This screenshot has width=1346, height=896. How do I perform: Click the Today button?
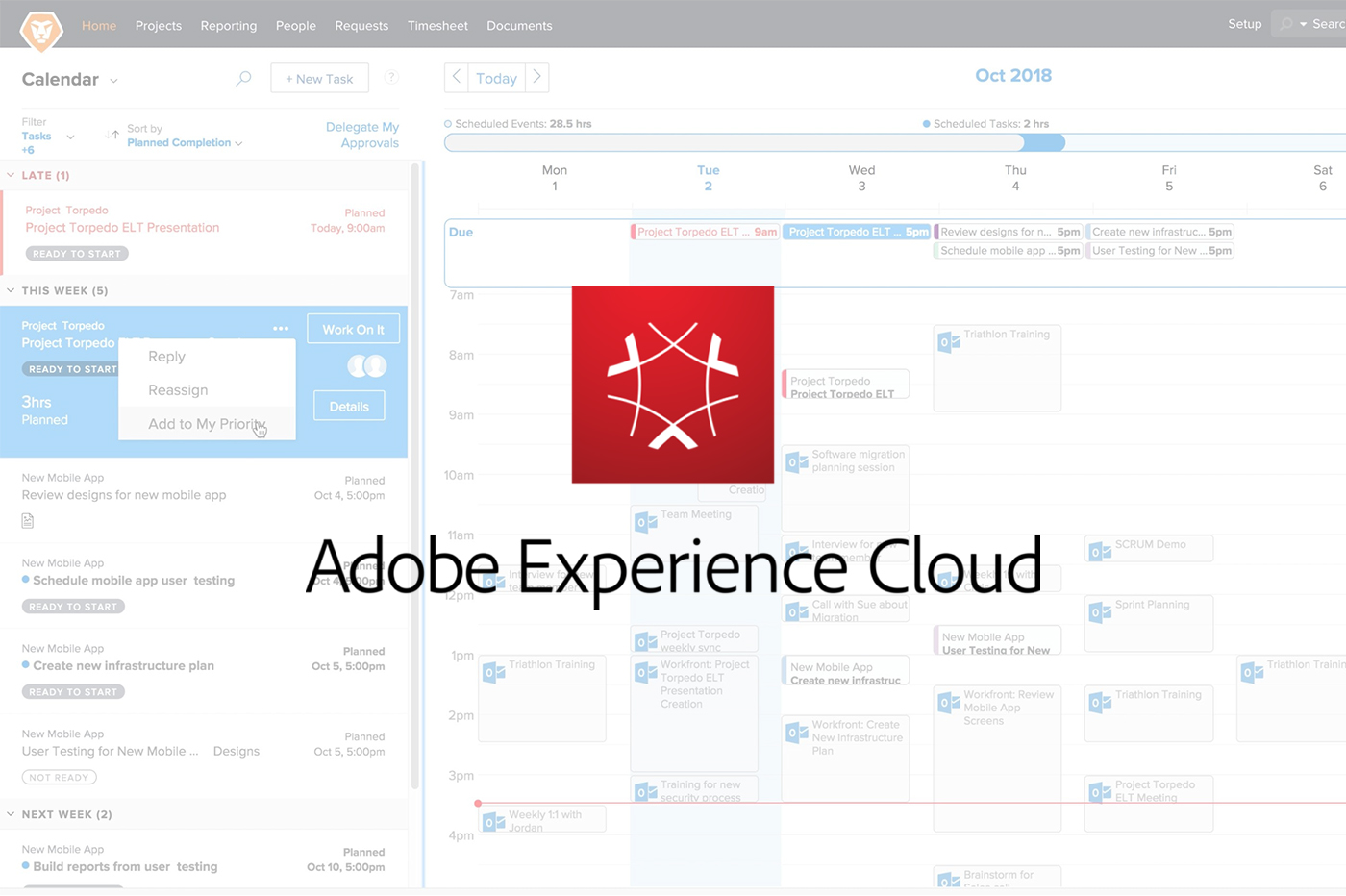pos(496,78)
